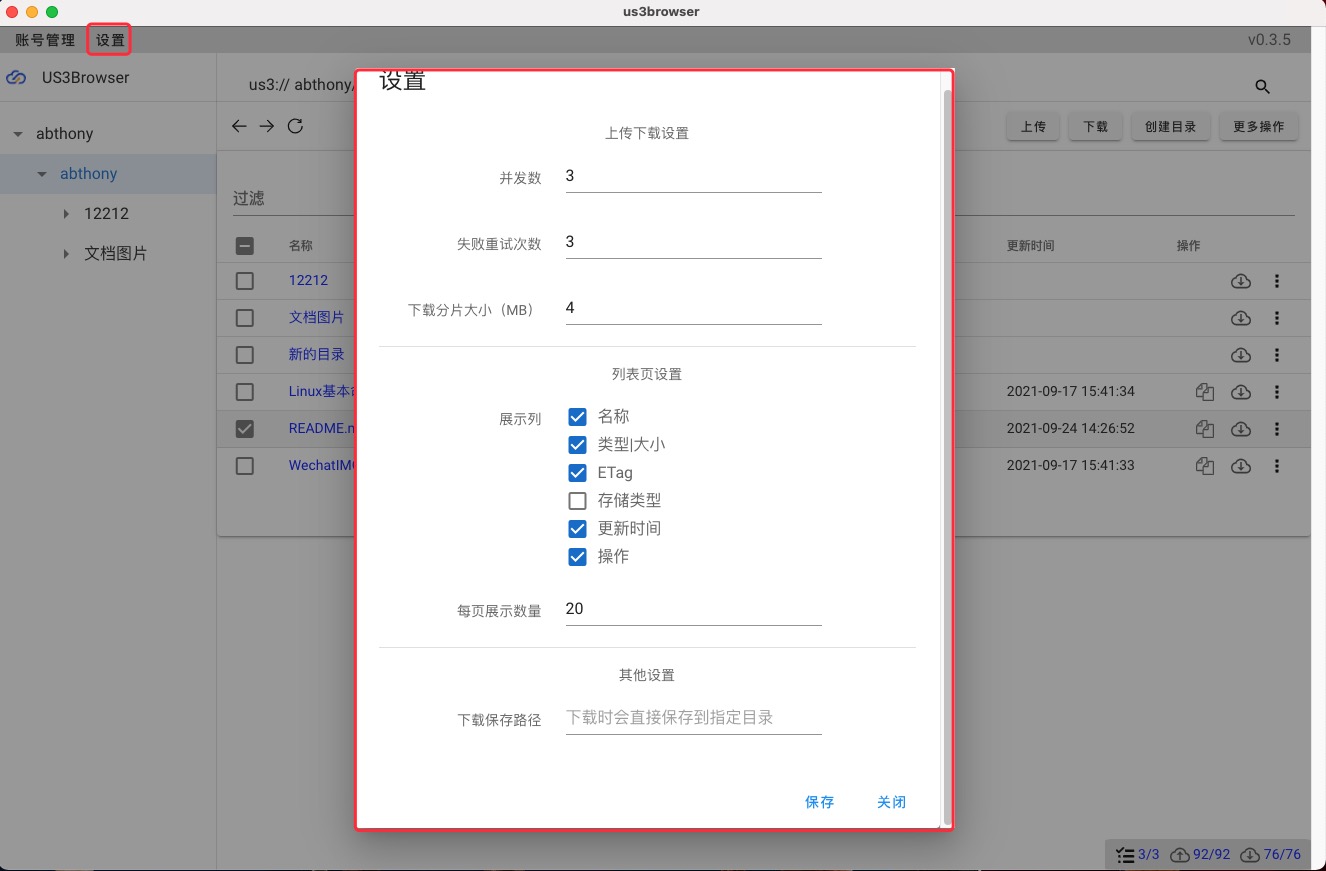Open more actions for the 文档图片 row
Viewport: 1326px width, 871px height.
1277,318
